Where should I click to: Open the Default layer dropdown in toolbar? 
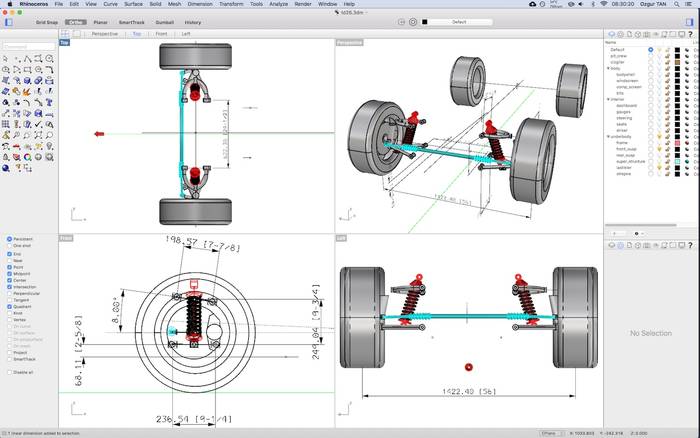click(459, 21)
